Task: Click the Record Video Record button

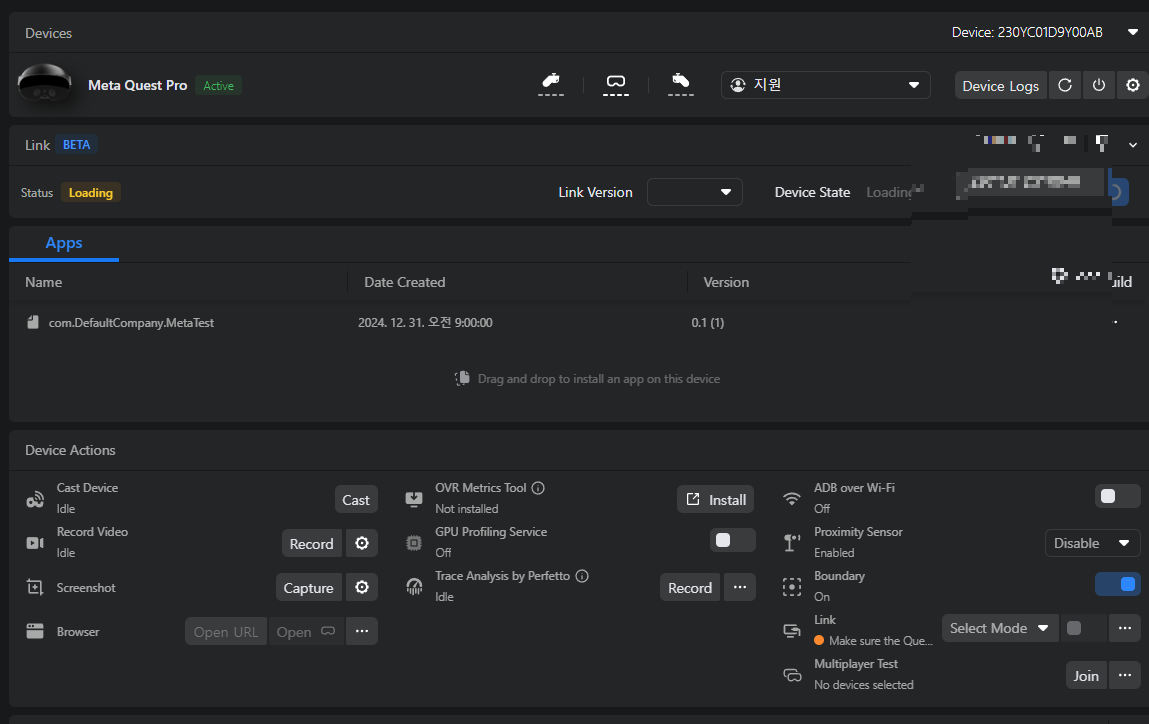Action: click(311, 544)
